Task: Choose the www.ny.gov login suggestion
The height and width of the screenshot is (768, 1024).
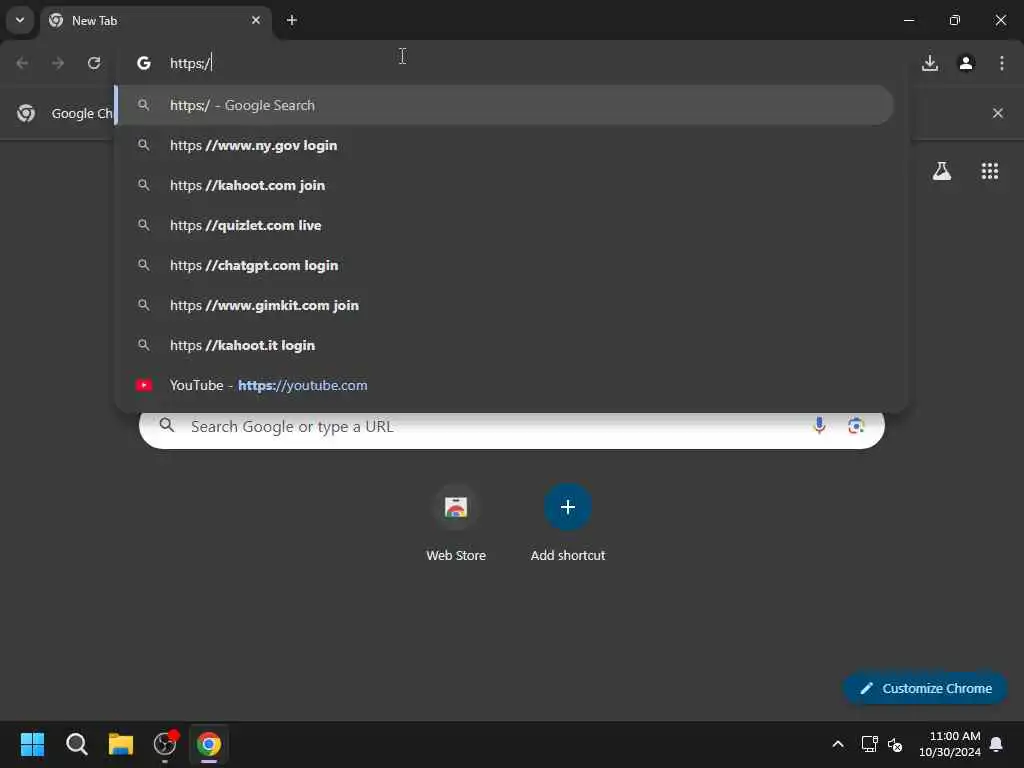Action: (x=504, y=145)
